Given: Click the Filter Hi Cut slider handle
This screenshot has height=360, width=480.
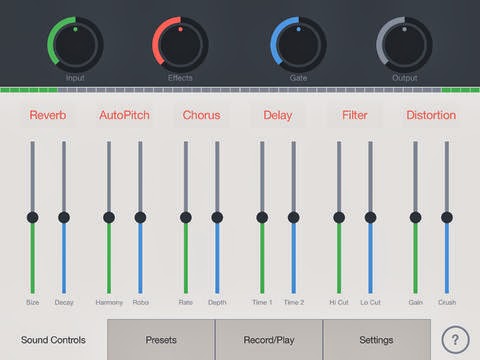Looking at the screenshot, I should pos(339,217).
